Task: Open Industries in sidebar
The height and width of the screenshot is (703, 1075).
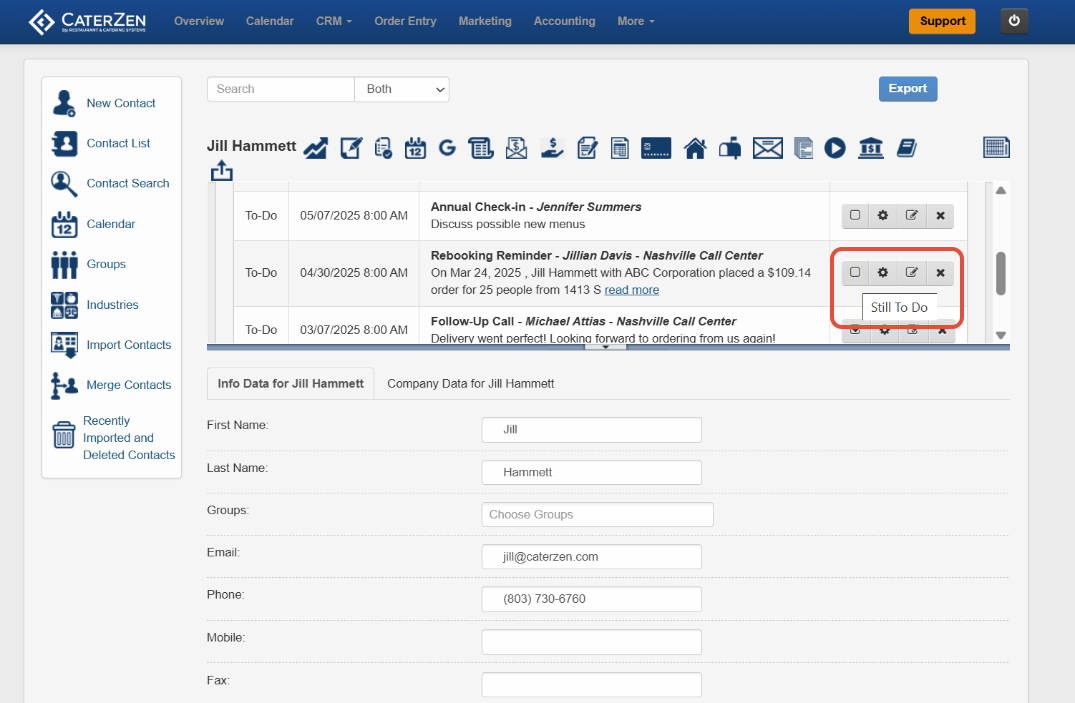Action: pos(95,305)
